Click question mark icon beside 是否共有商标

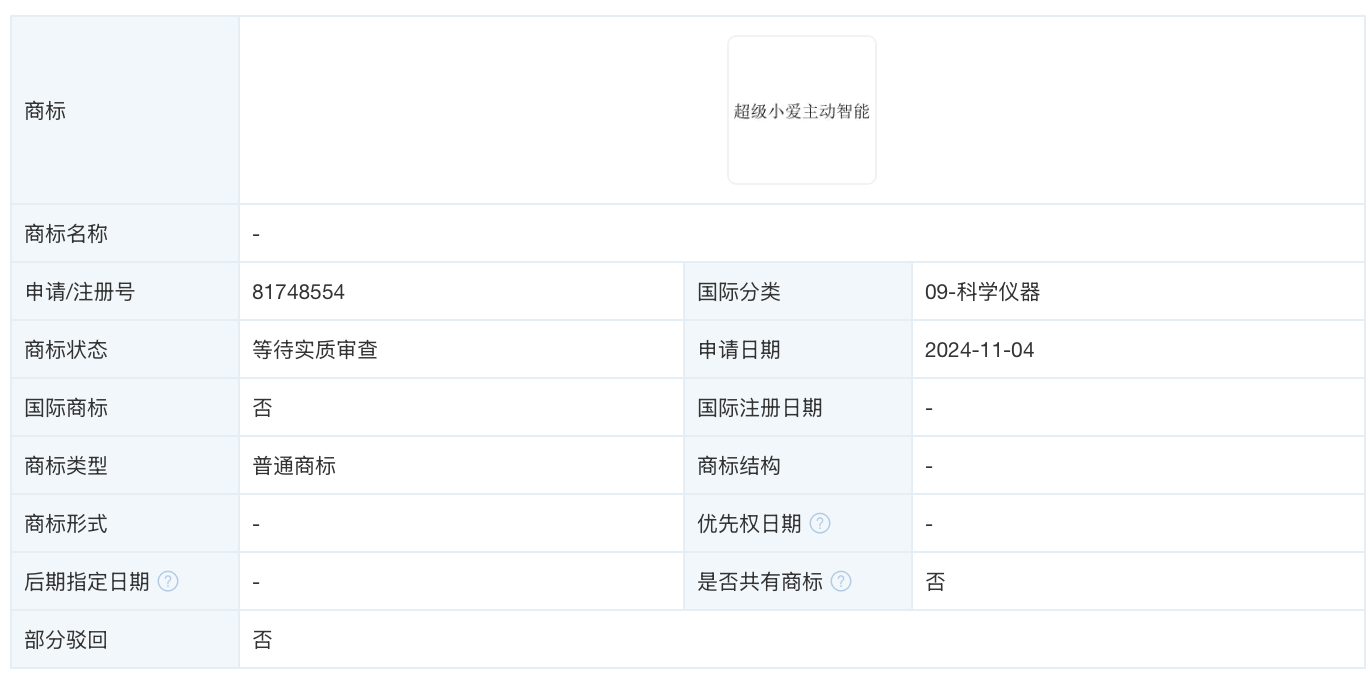pyautogui.click(x=841, y=582)
